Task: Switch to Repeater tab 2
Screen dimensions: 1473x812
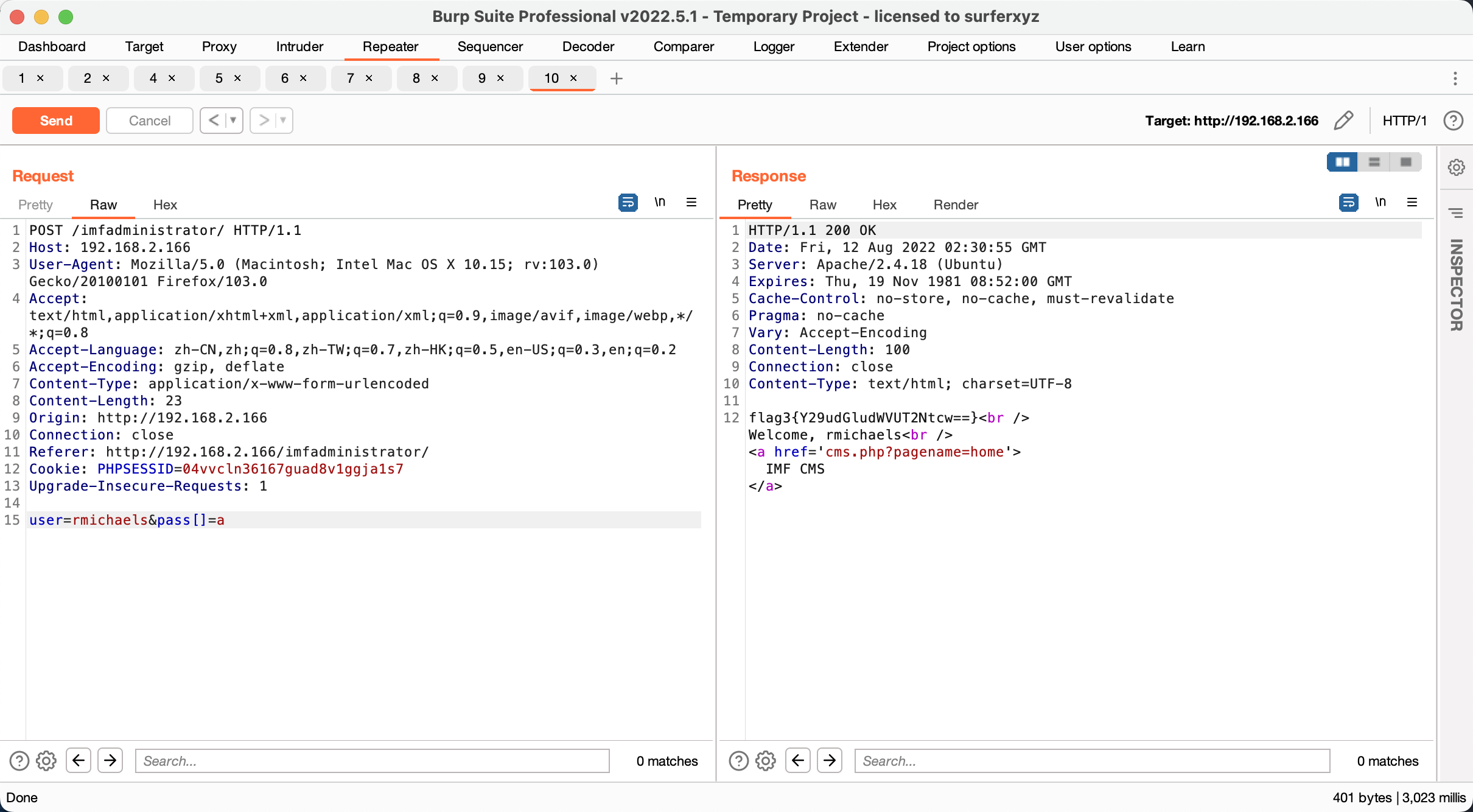Action: [x=88, y=78]
